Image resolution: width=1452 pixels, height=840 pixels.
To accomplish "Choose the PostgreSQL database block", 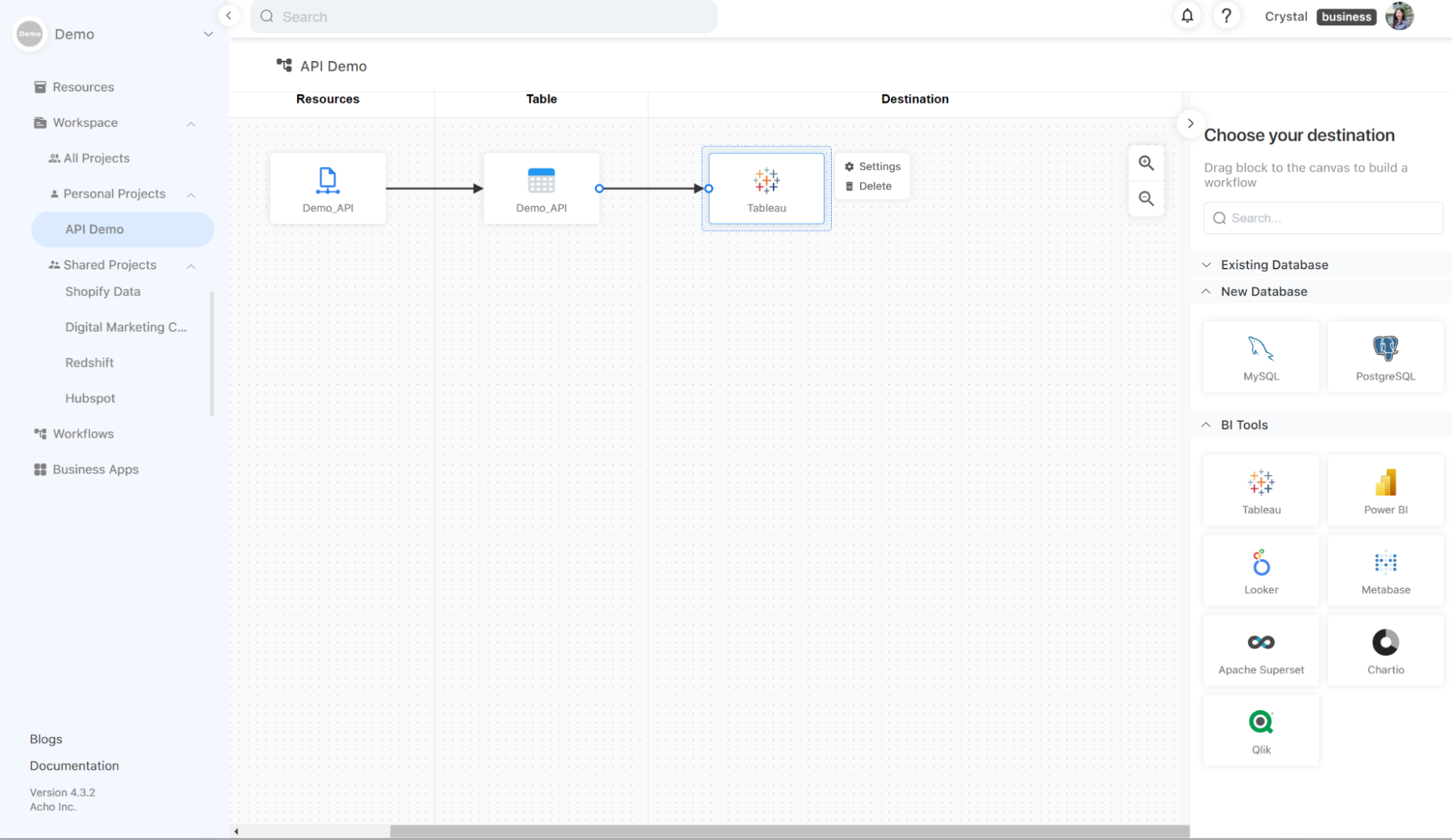I will 1385,357.
